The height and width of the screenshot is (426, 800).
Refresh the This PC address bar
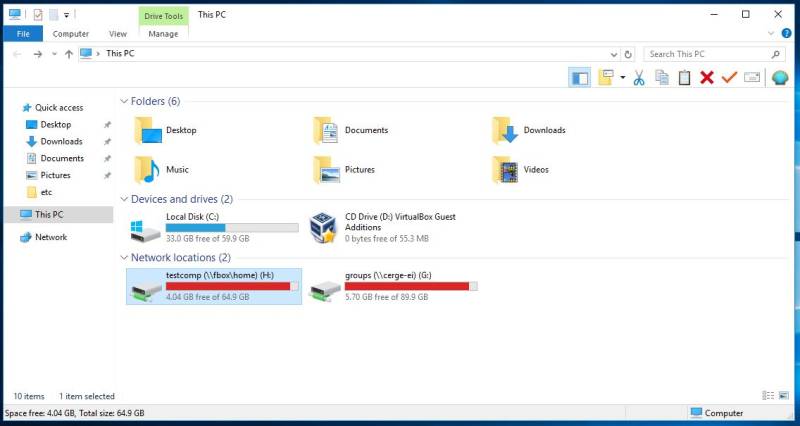point(628,54)
